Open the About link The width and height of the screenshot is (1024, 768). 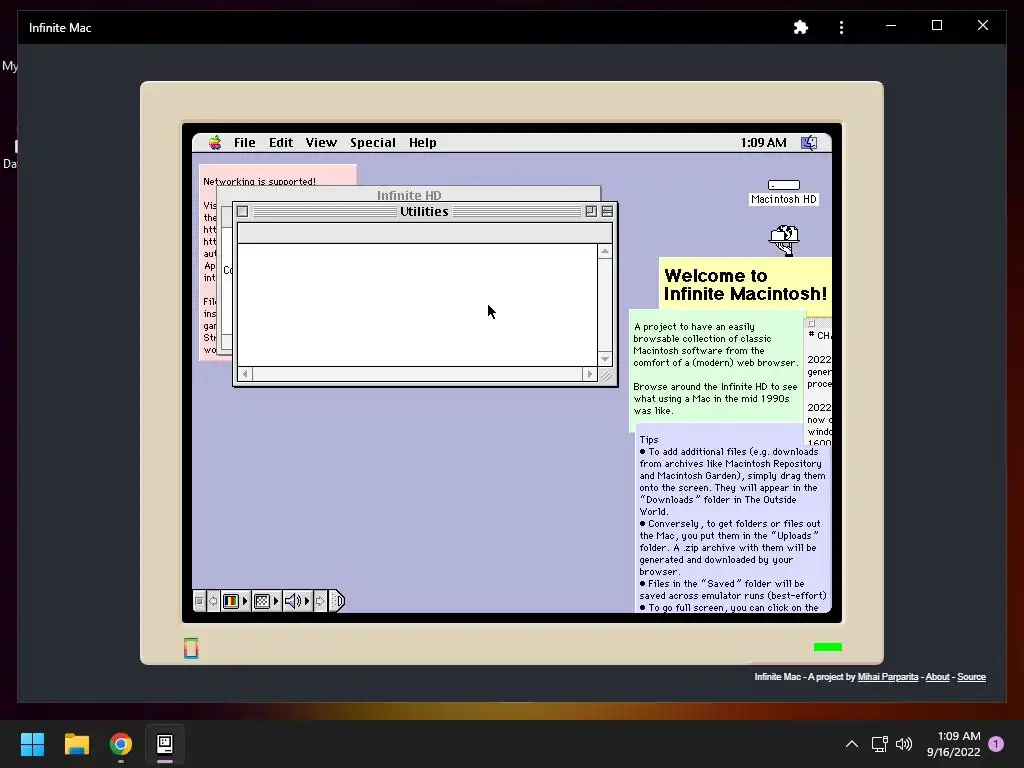(937, 677)
